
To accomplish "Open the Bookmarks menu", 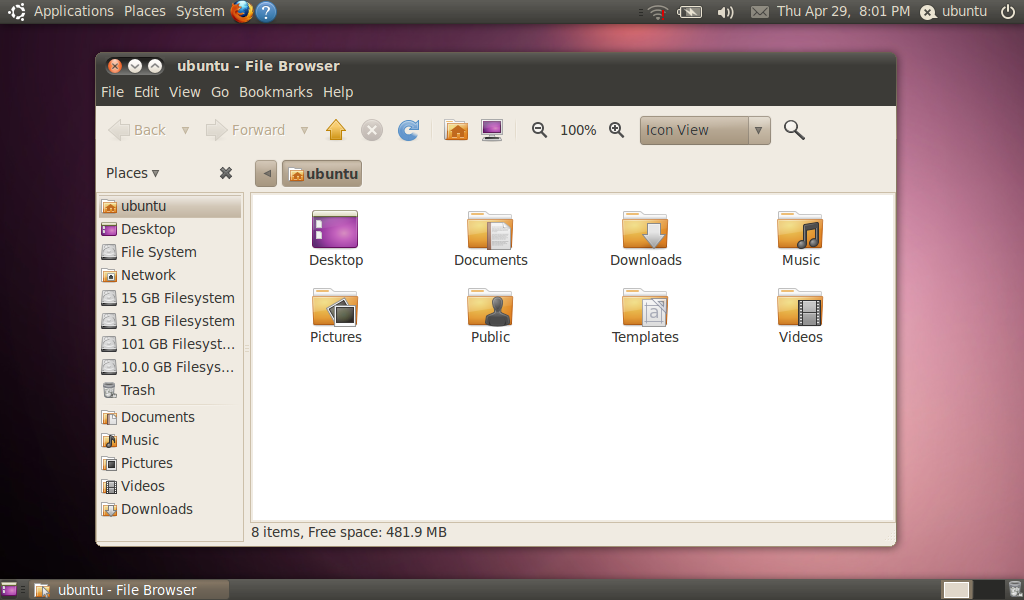I will coord(275,92).
